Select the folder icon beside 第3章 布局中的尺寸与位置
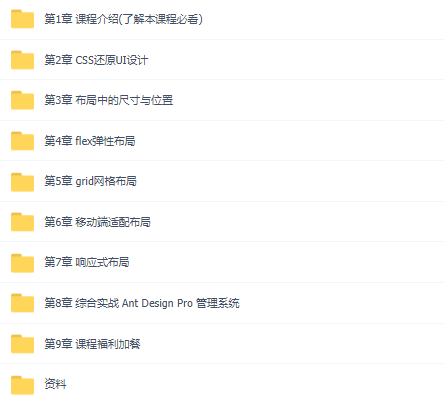Image resolution: width=444 pixels, height=401 pixels. [x=22, y=100]
